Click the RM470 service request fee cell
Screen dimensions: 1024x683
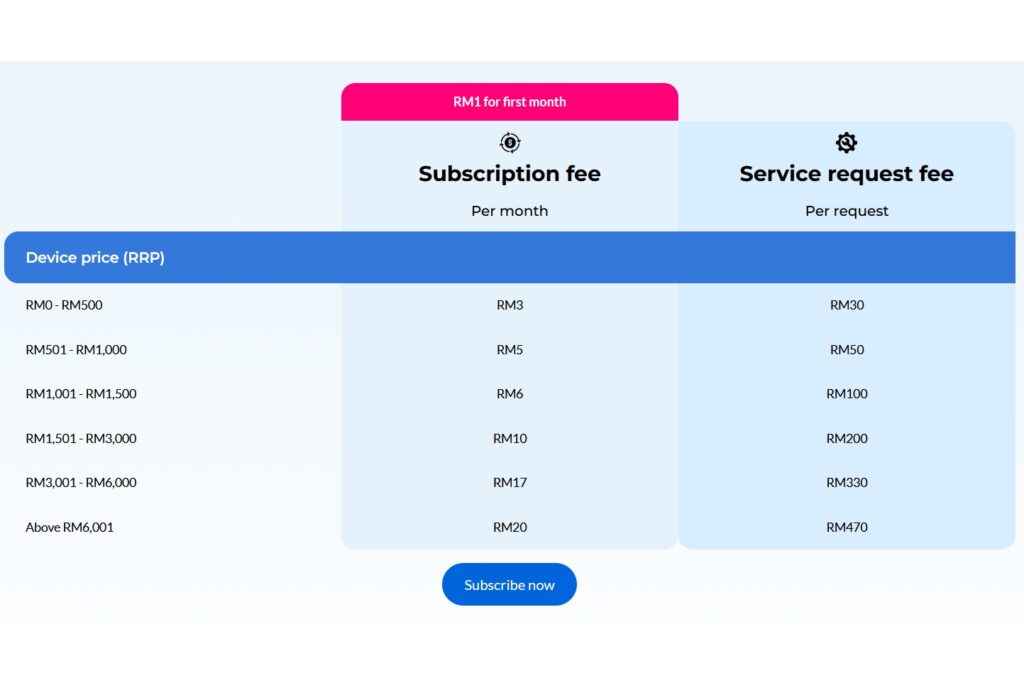(846, 527)
